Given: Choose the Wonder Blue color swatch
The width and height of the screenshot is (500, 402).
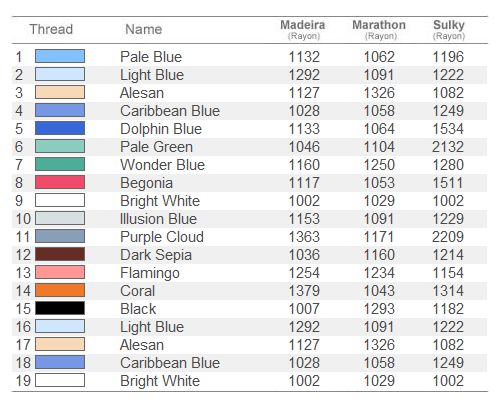Looking at the screenshot, I should click(60, 164).
